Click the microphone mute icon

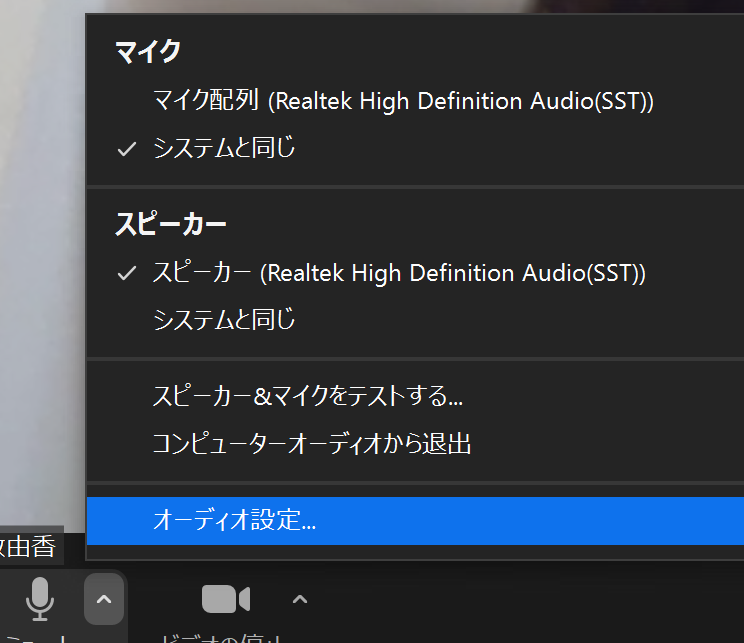tap(40, 599)
